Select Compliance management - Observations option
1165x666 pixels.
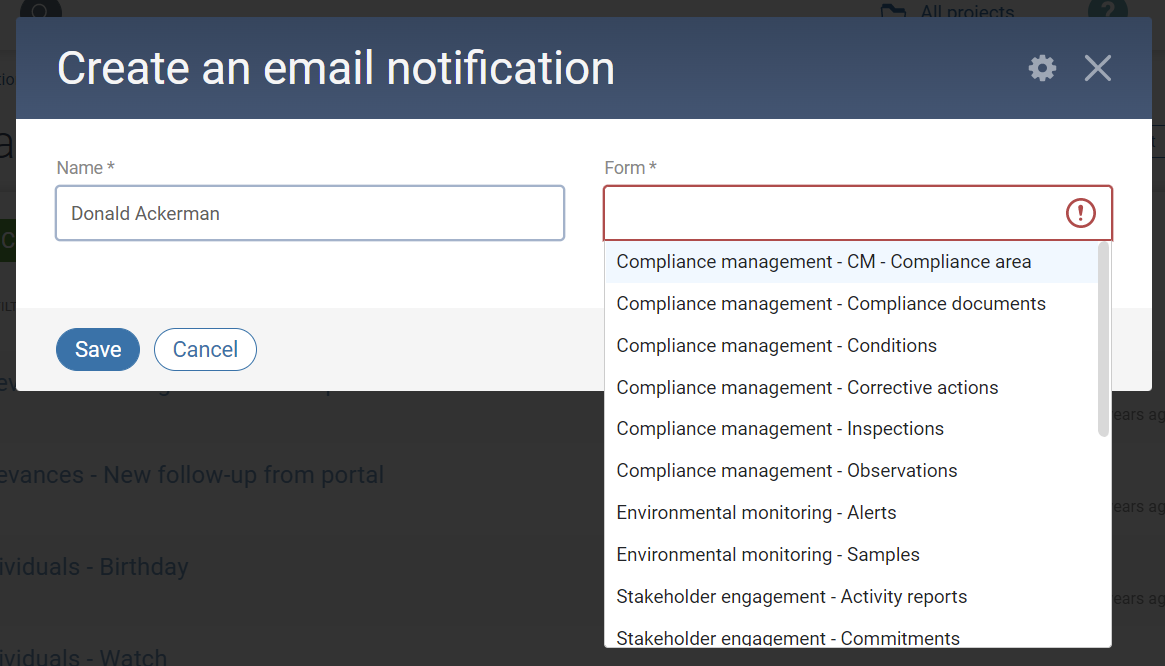851,471
